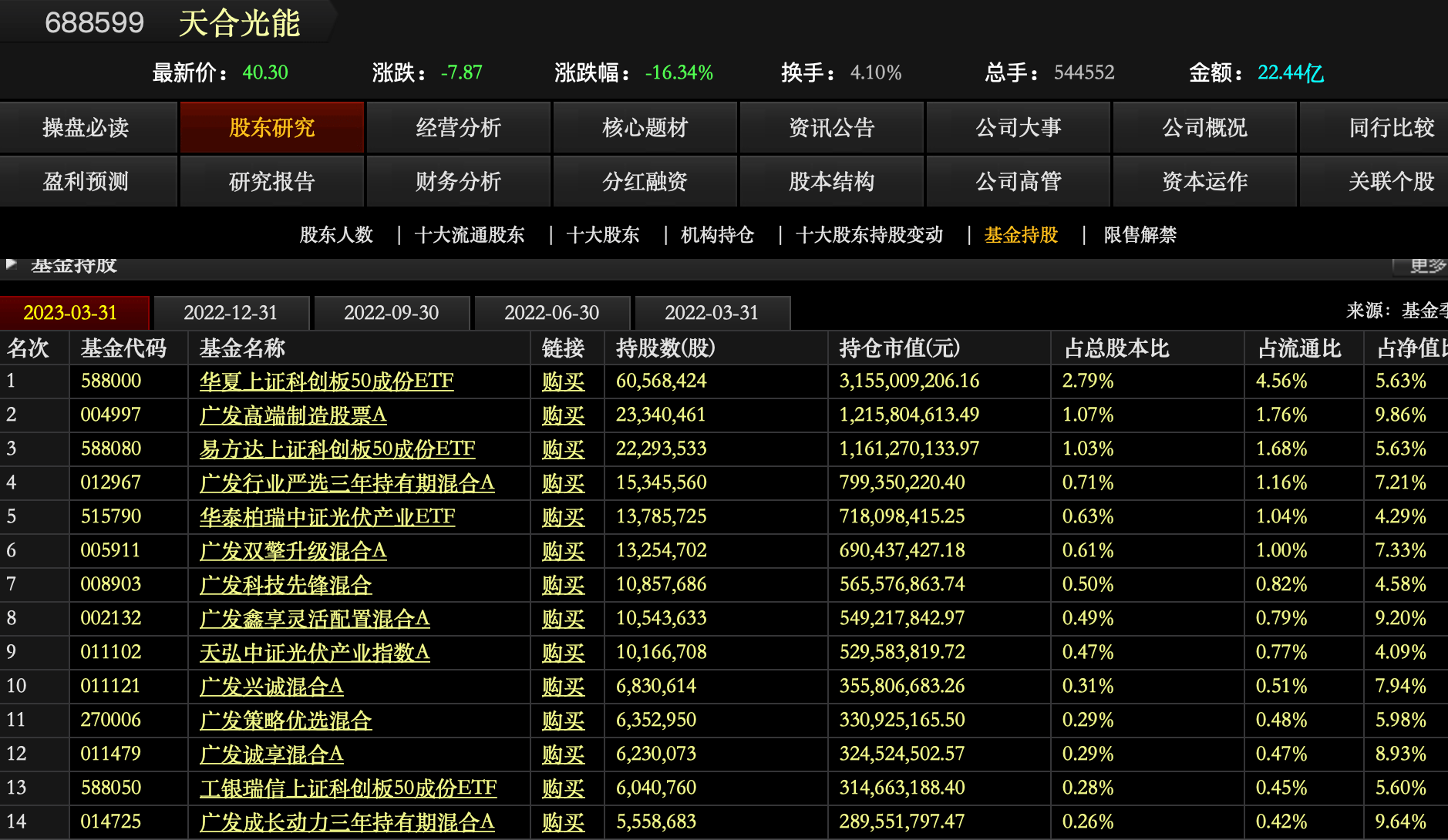Click 购买 for 广发成长动力三年持有期混合A
The height and width of the screenshot is (840, 1448).
[x=563, y=822]
